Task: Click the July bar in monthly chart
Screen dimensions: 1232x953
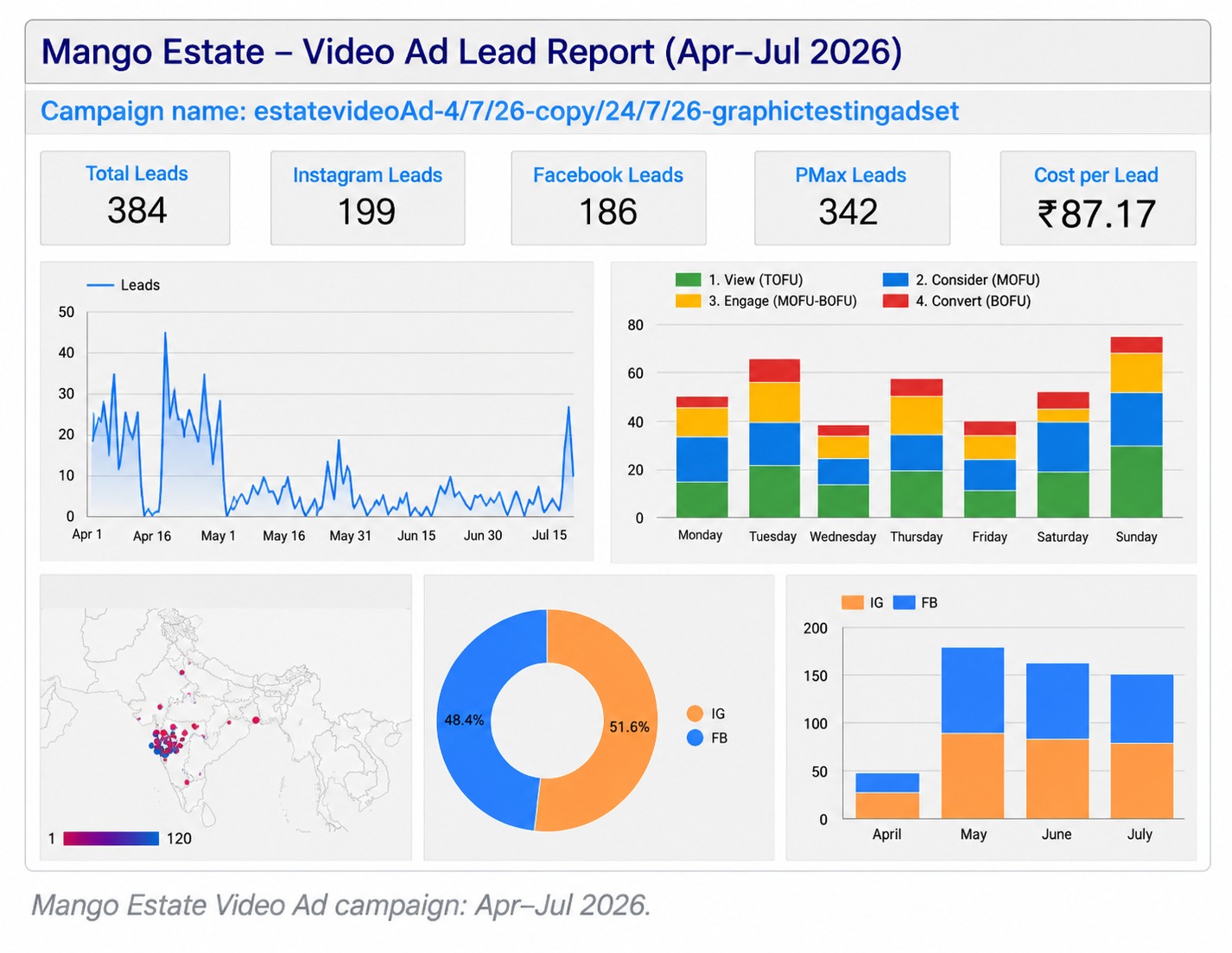Action: tap(1142, 747)
